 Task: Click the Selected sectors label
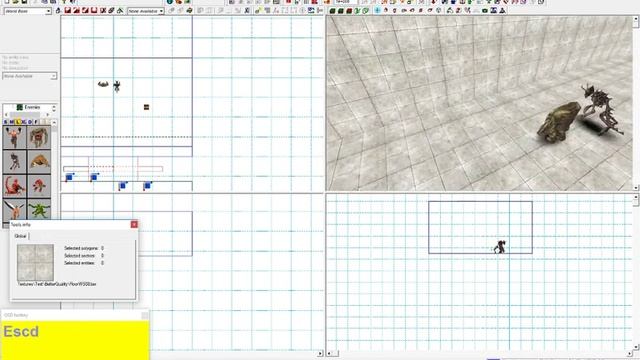[80, 256]
